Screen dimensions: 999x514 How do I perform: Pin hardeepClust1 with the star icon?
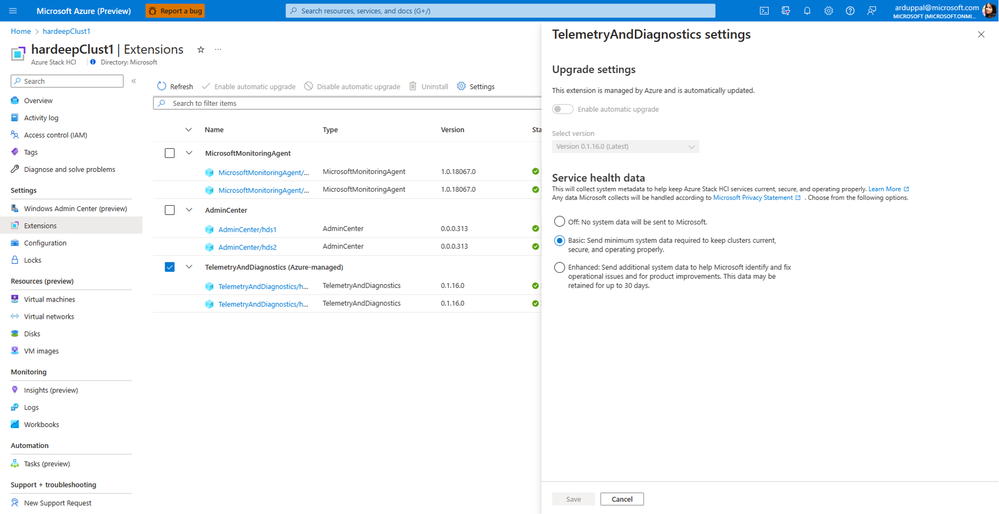201,50
